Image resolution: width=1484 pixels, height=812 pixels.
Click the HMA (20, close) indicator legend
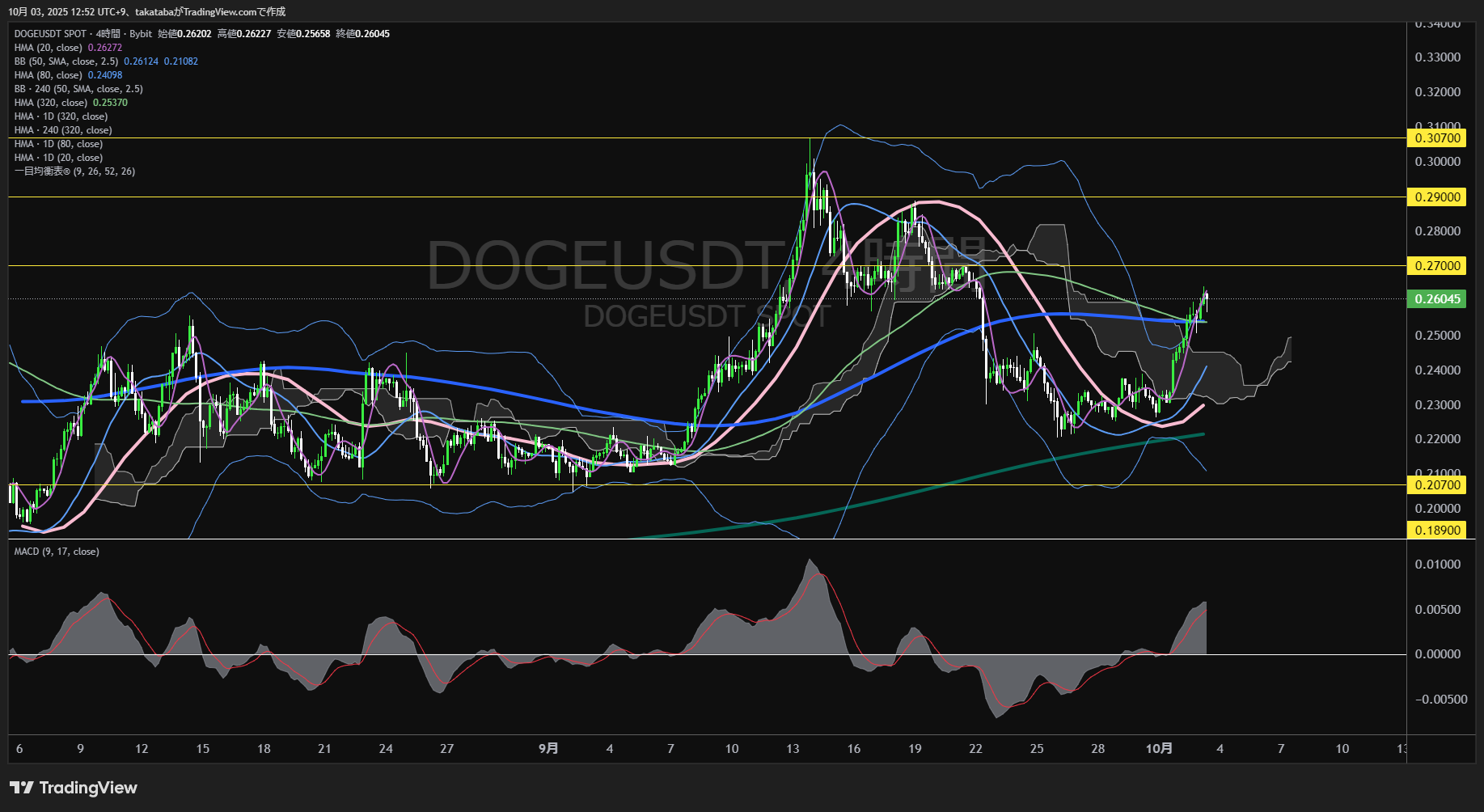[x=49, y=48]
